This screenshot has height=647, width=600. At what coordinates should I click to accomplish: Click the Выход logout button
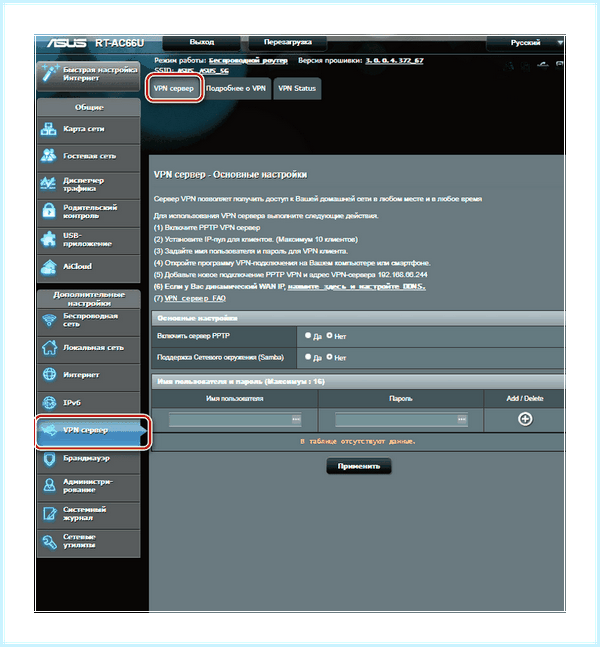pos(201,43)
